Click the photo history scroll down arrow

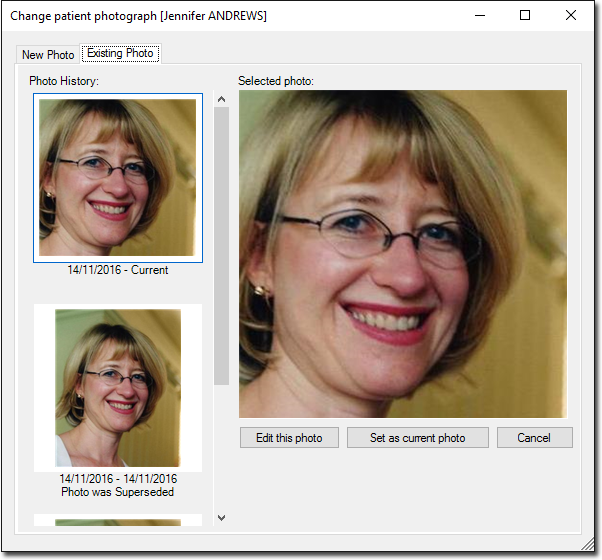point(221,518)
